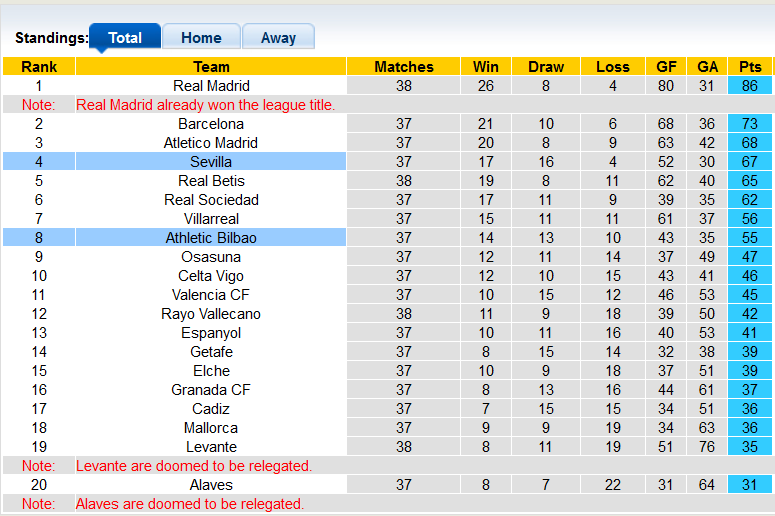The width and height of the screenshot is (775, 516).
Task: Click Real Madrid's 86 points cell
Action: (750, 86)
